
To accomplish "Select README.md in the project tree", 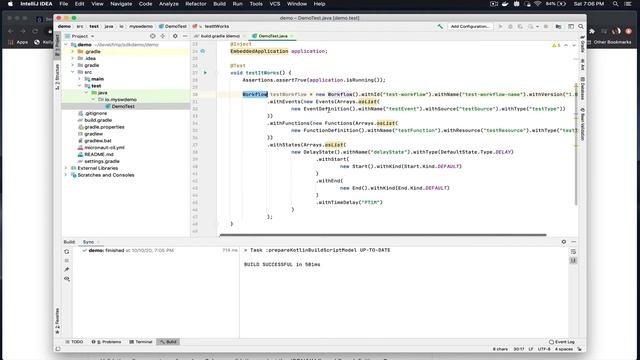I will (99, 154).
